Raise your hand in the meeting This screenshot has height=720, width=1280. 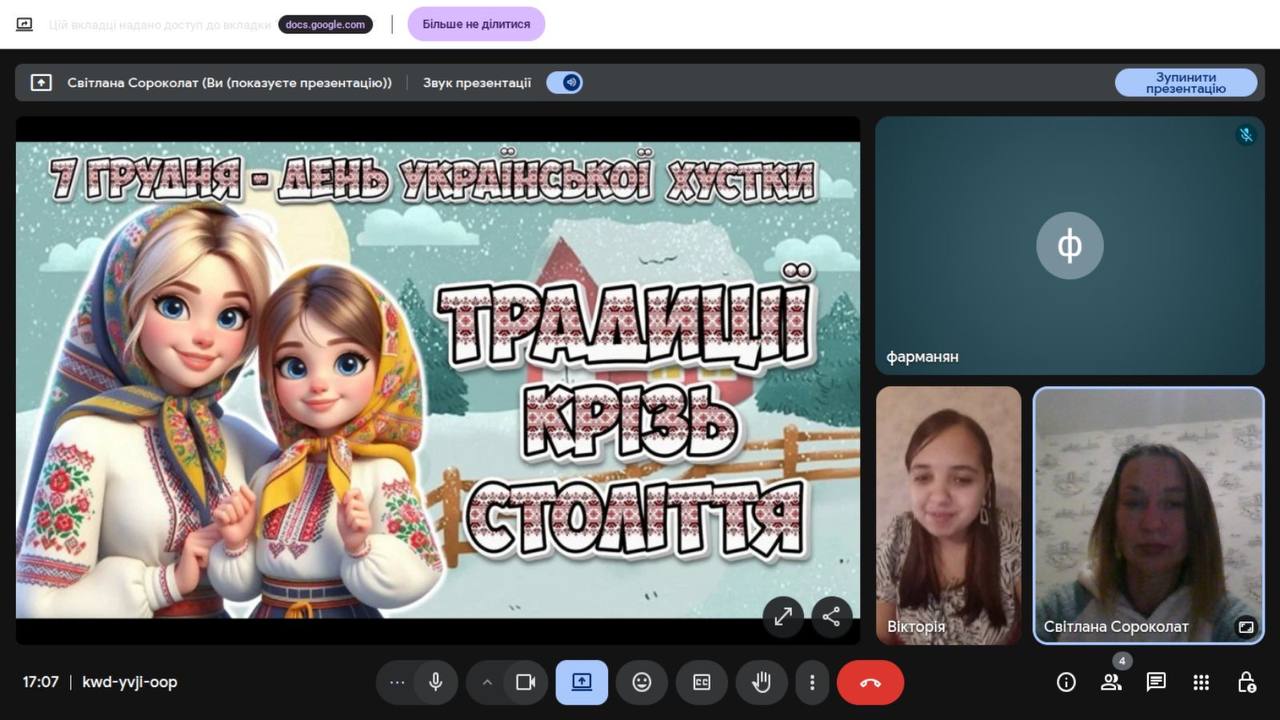(762, 682)
